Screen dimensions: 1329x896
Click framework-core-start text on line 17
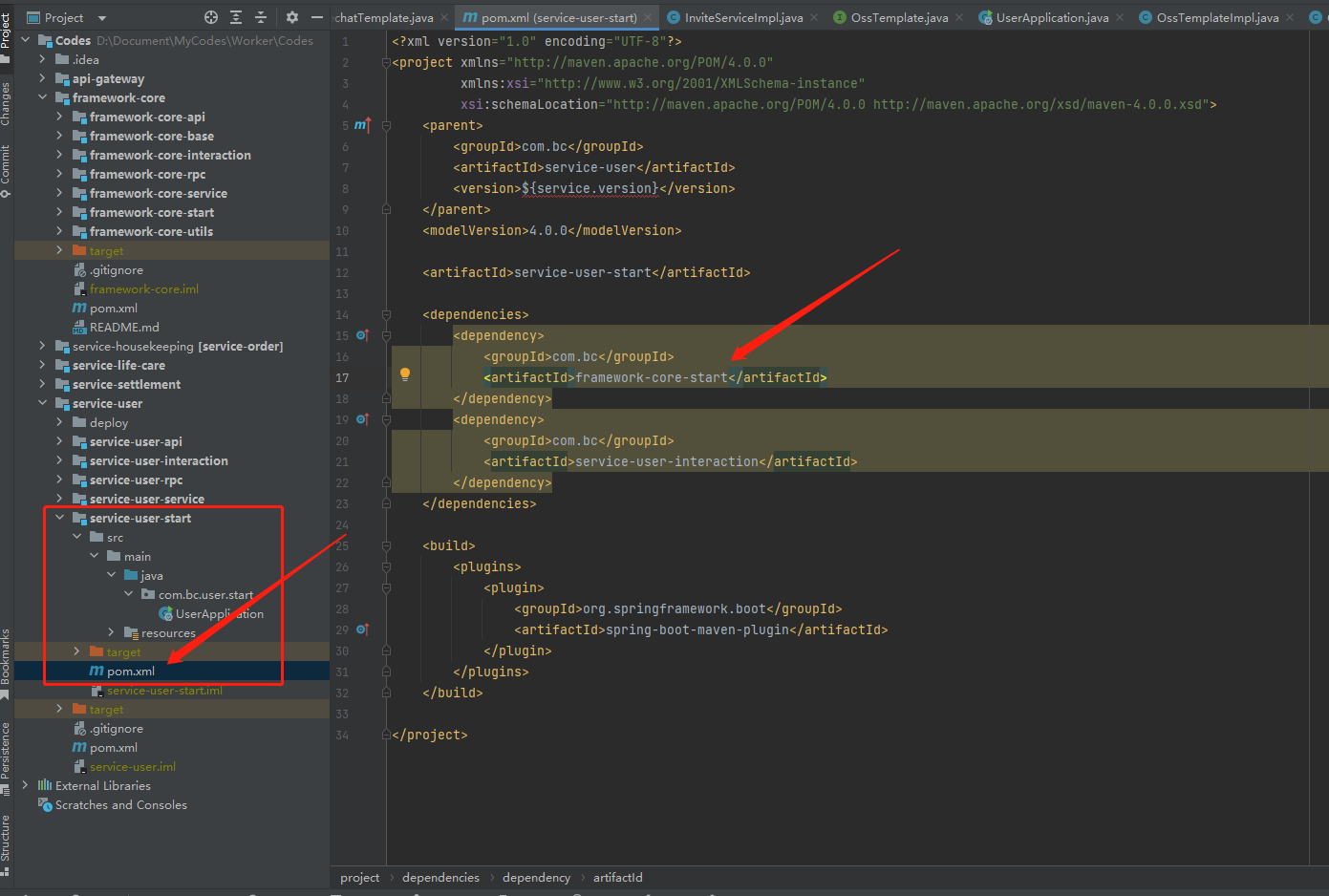pos(652,377)
